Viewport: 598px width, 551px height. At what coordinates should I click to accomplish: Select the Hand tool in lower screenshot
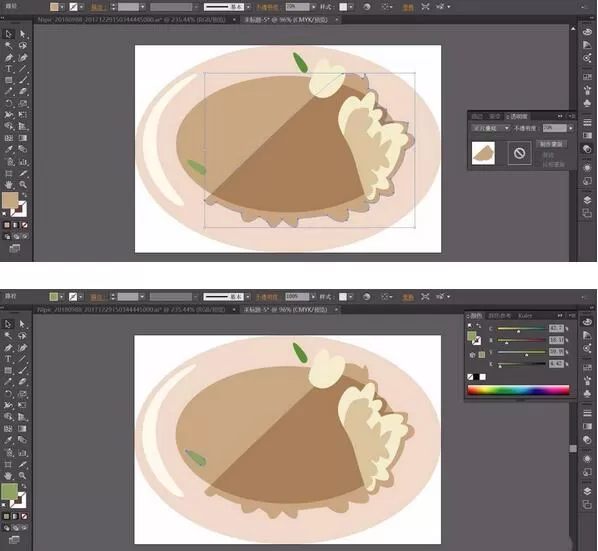[8, 476]
